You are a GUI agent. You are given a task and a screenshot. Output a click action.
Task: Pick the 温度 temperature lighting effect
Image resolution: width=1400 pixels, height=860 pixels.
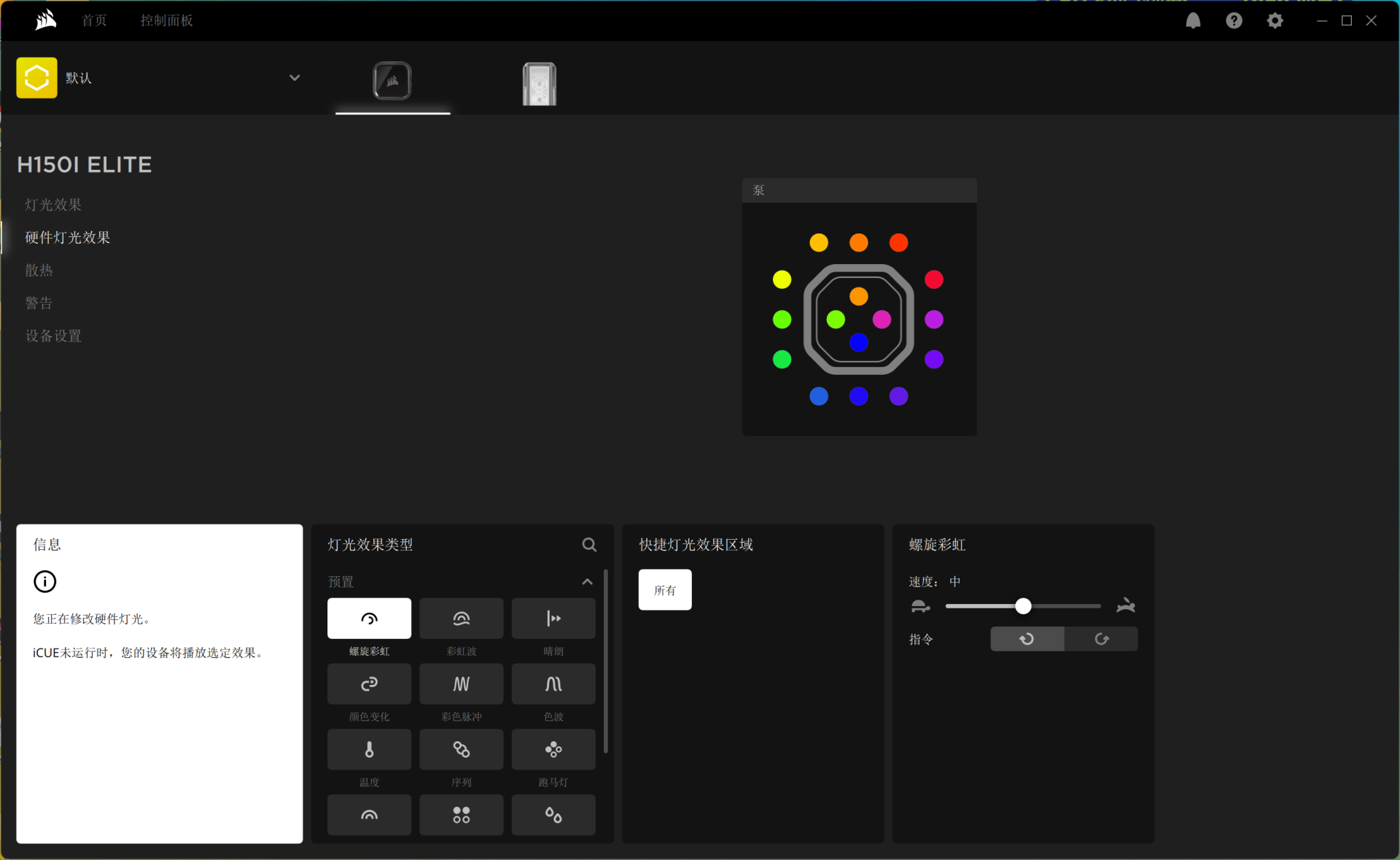point(369,750)
